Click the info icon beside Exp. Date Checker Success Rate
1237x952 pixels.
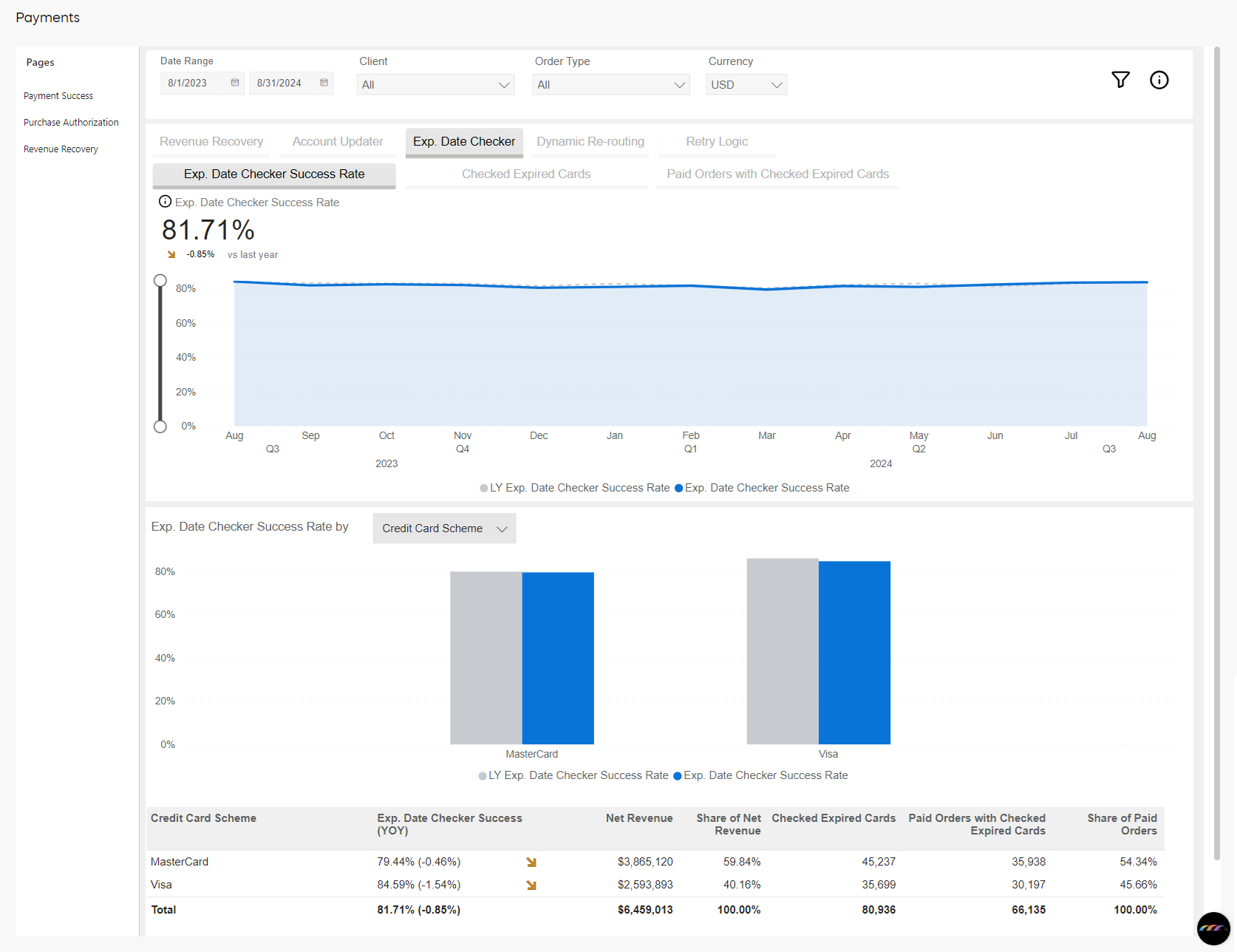166,201
